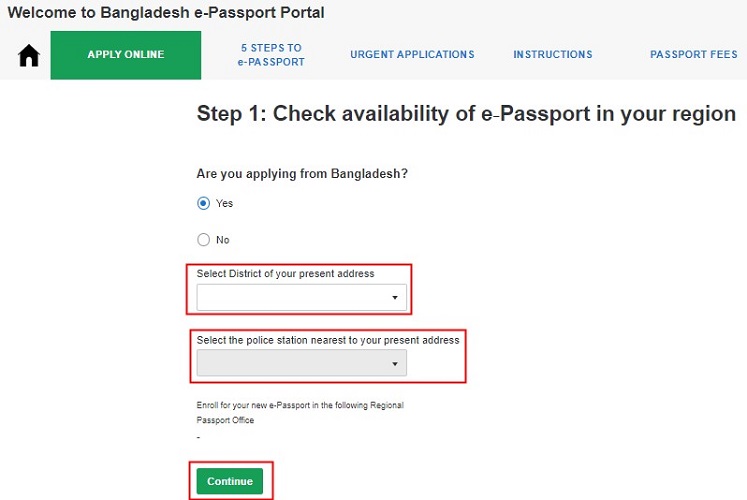747x500 pixels.
Task: Click the 'Welcome to Bangladesh e-Passport Portal' title
Action: pyautogui.click(x=166, y=13)
